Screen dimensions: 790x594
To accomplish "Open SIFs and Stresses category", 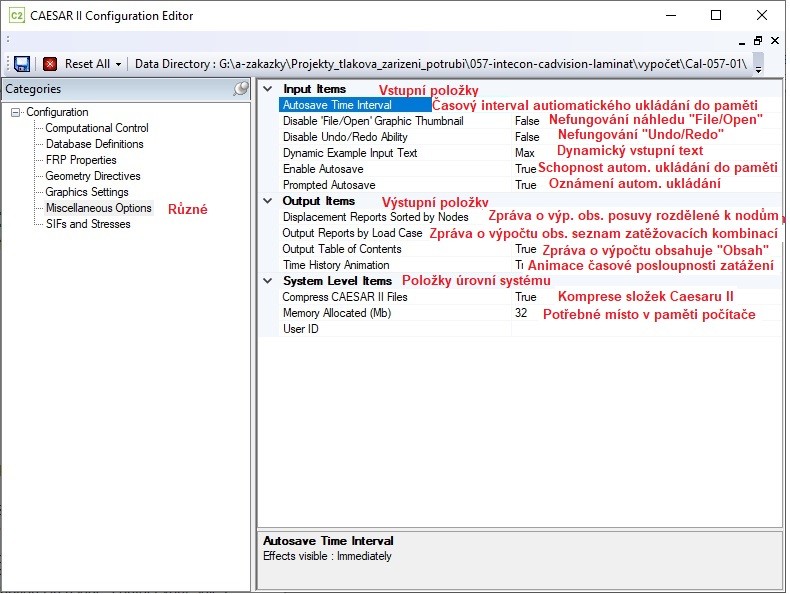I will pyautogui.click(x=88, y=224).
